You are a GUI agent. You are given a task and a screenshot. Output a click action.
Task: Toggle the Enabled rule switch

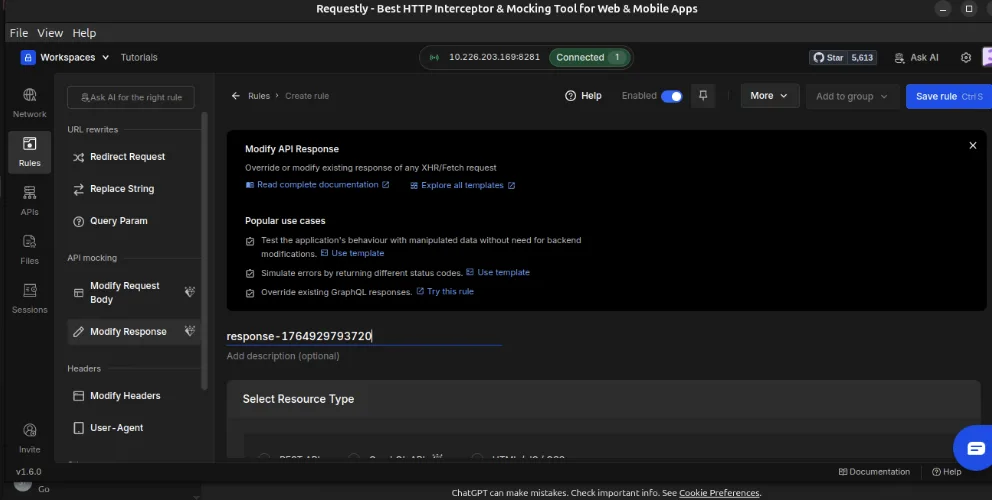point(671,96)
